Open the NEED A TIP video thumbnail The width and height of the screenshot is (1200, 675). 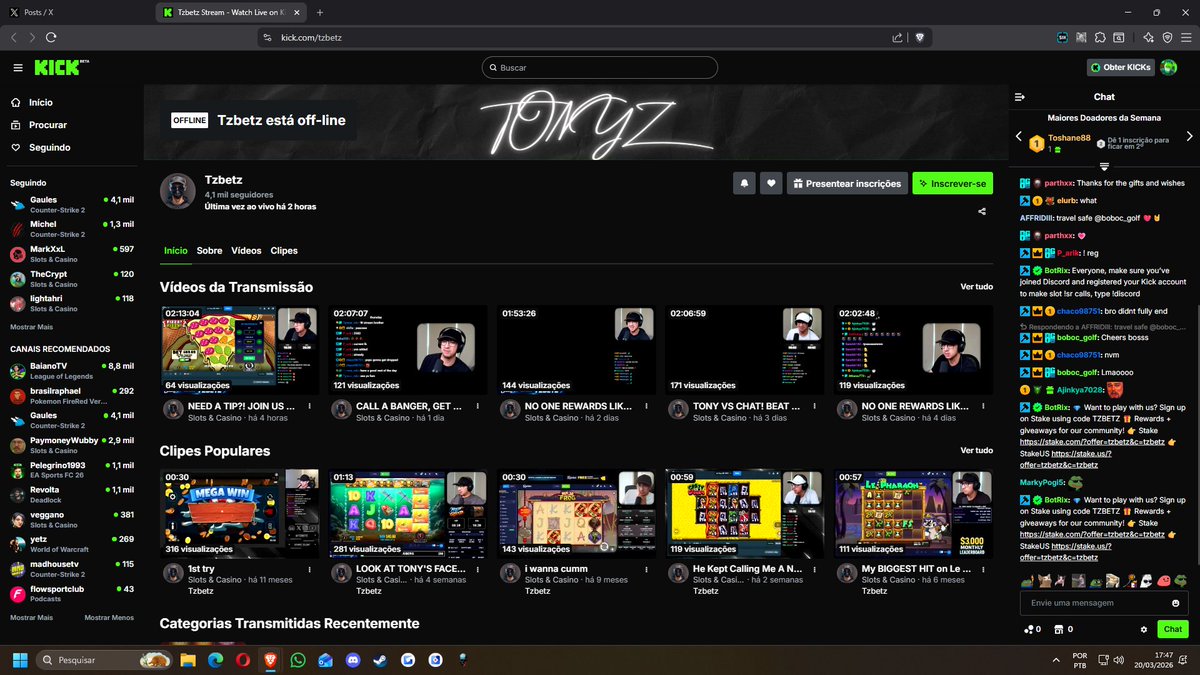pos(240,349)
